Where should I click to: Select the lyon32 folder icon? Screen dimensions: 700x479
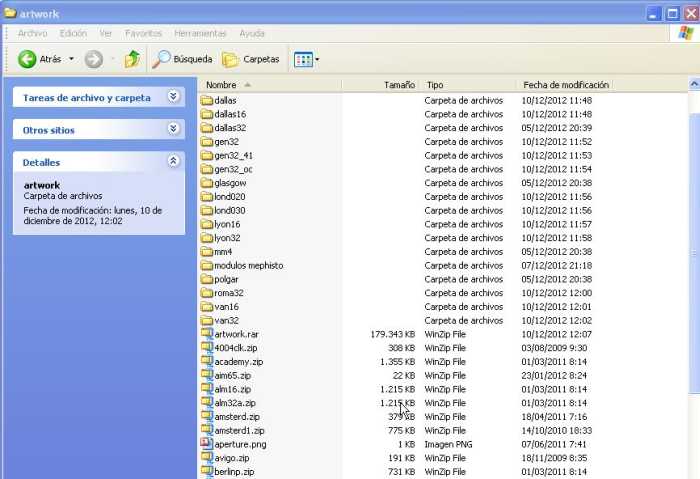[207, 237]
